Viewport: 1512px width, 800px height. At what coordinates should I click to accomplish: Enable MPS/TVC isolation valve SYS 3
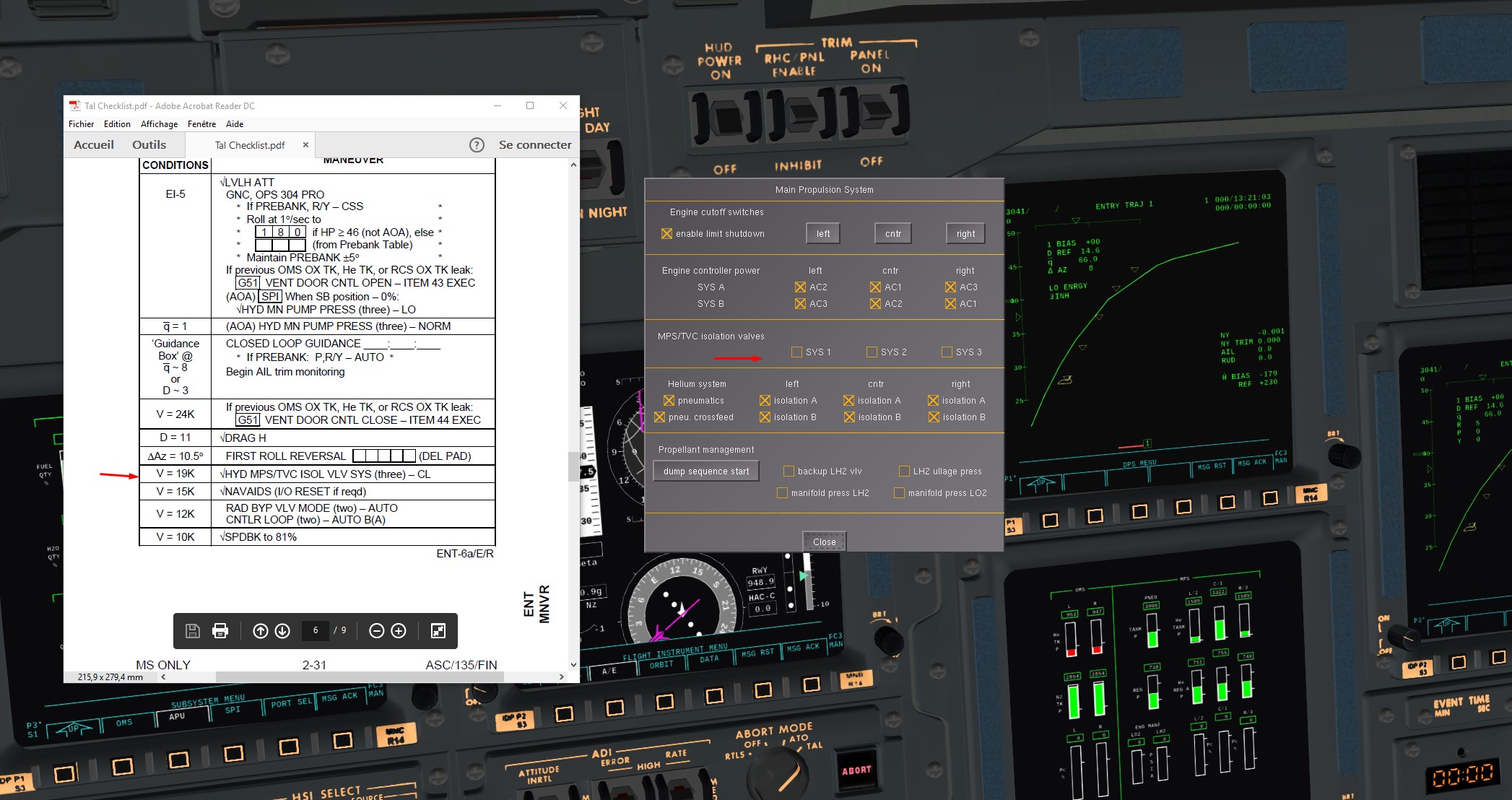tap(947, 352)
